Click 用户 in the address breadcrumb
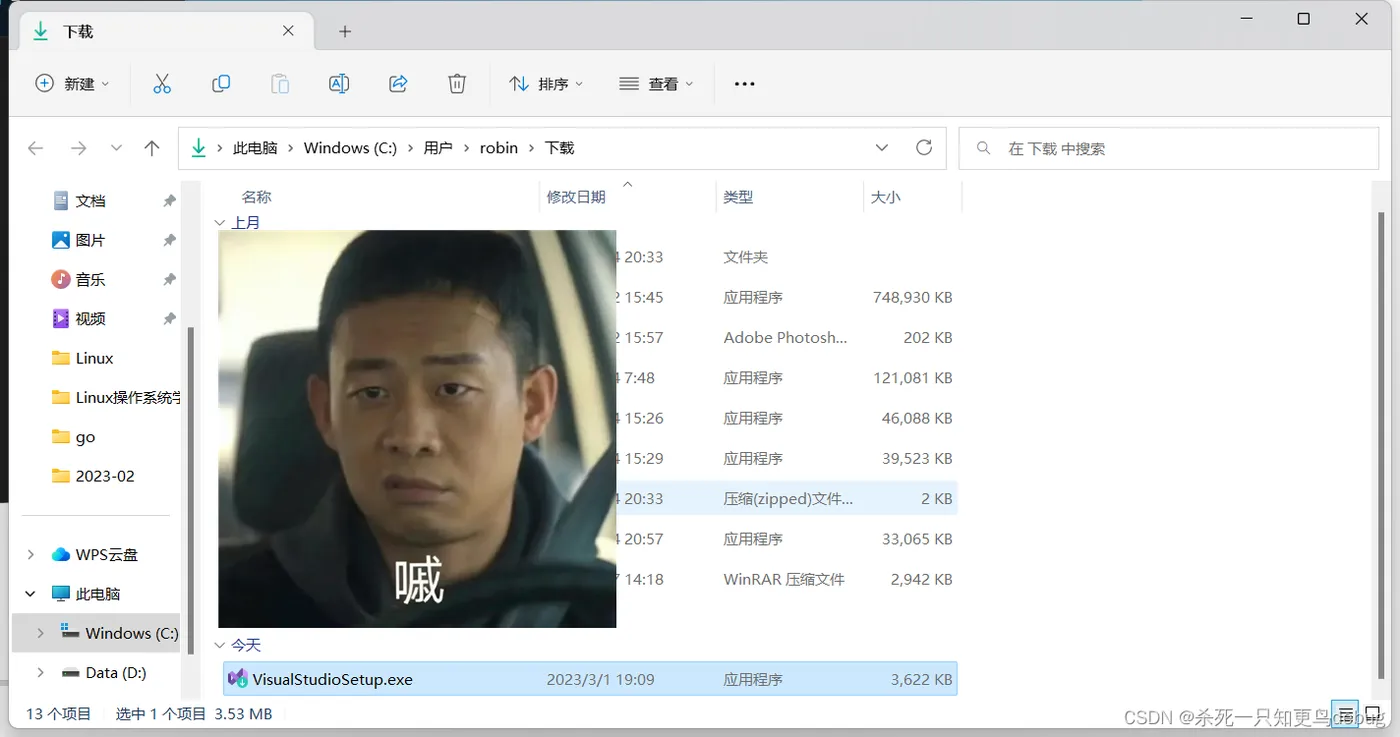Image resolution: width=1400 pixels, height=737 pixels. pyautogui.click(x=438, y=148)
